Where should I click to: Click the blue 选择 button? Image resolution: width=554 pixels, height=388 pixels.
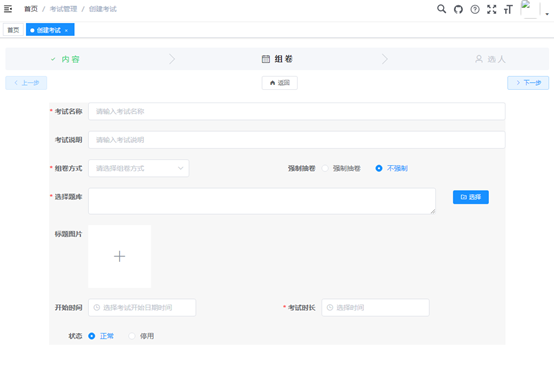click(x=471, y=197)
